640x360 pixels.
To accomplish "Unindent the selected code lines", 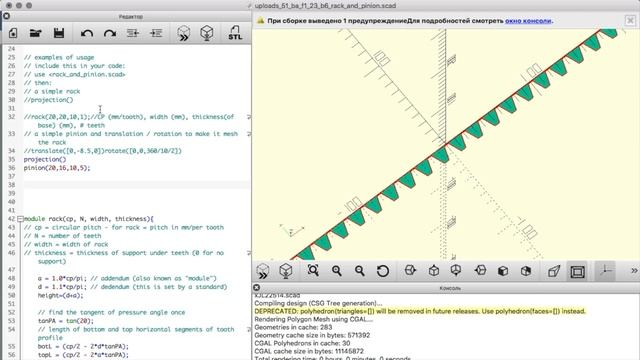I will click(x=133, y=33).
